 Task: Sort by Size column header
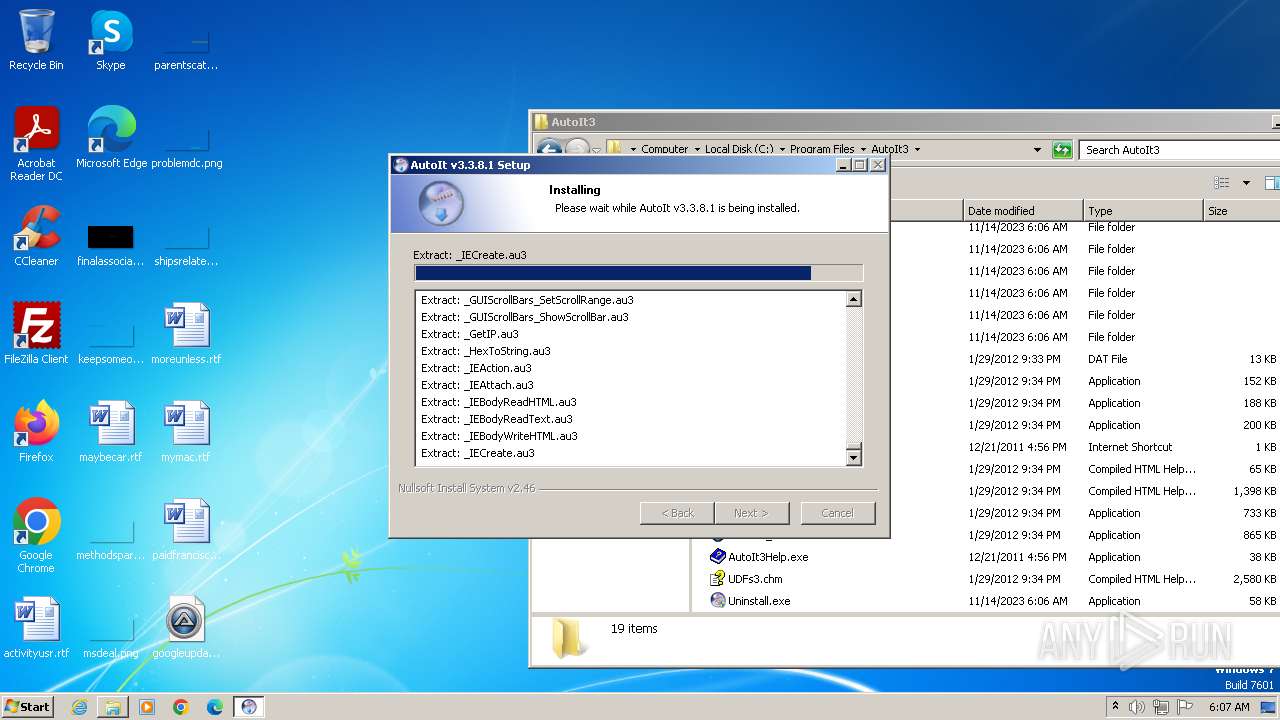pos(1240,211)
